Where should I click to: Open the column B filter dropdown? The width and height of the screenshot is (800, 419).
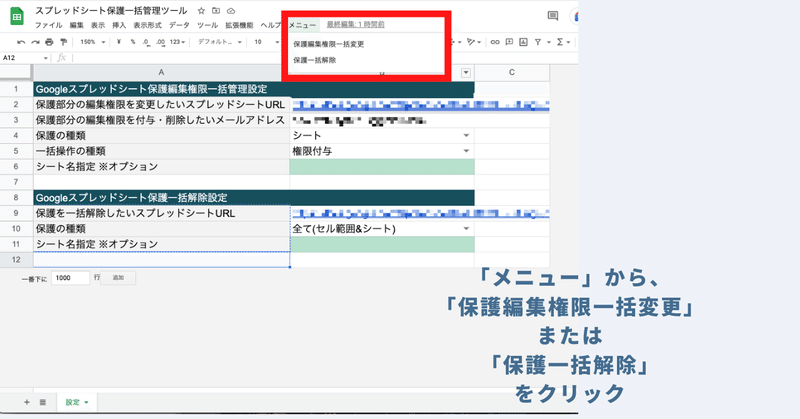(466, 73)
